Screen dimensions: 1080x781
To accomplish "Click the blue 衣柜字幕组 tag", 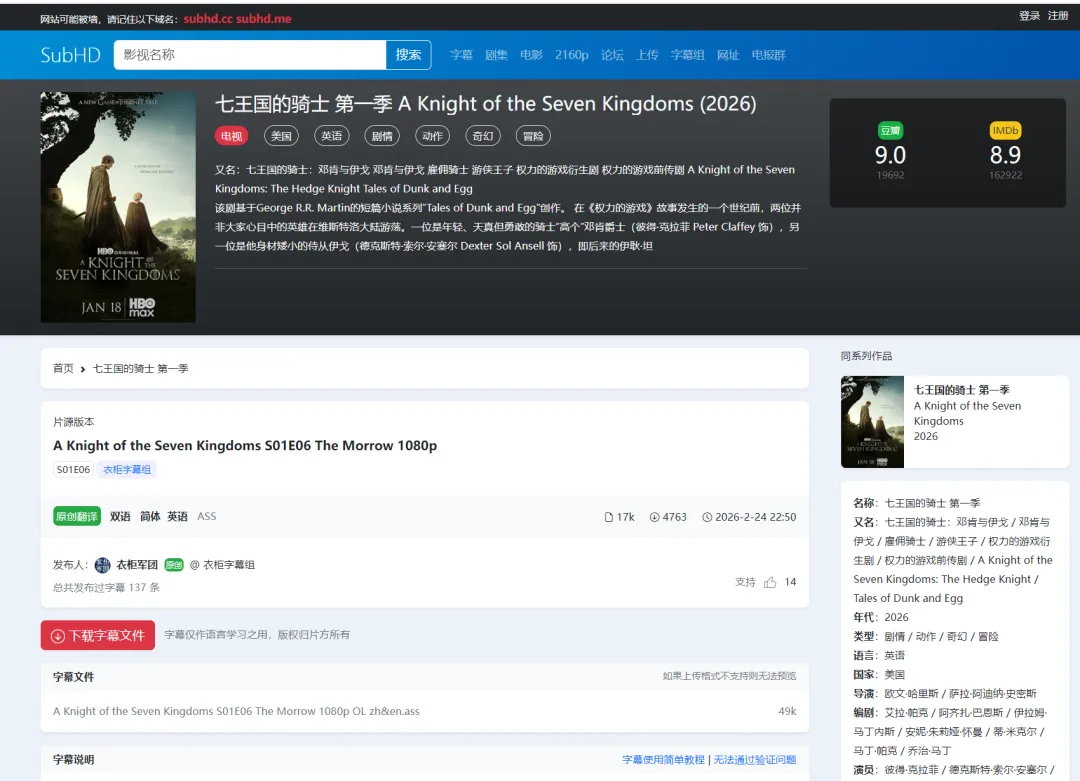I will pos(127,470).
